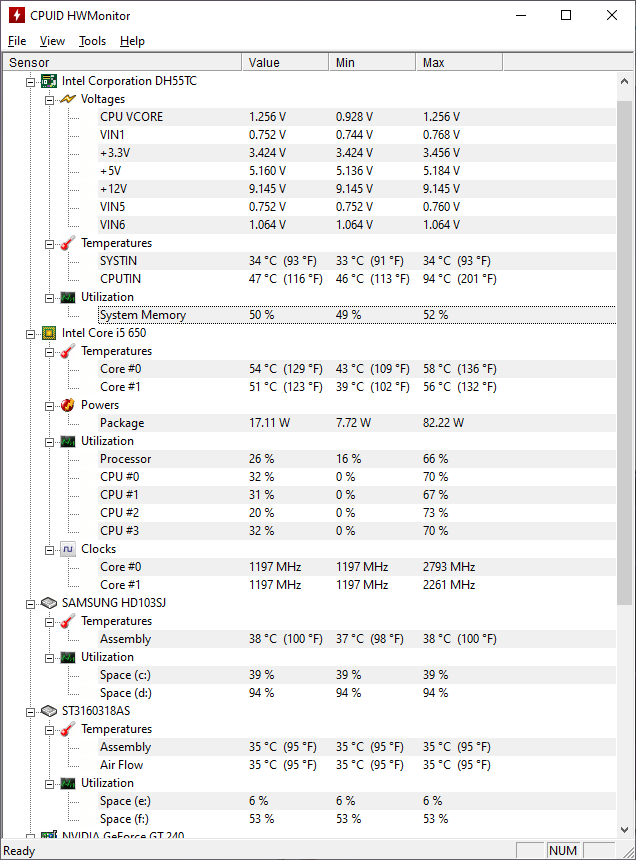Screen dimensions: 636x860
Task: Open the File menu
Action: click(17, 41)
